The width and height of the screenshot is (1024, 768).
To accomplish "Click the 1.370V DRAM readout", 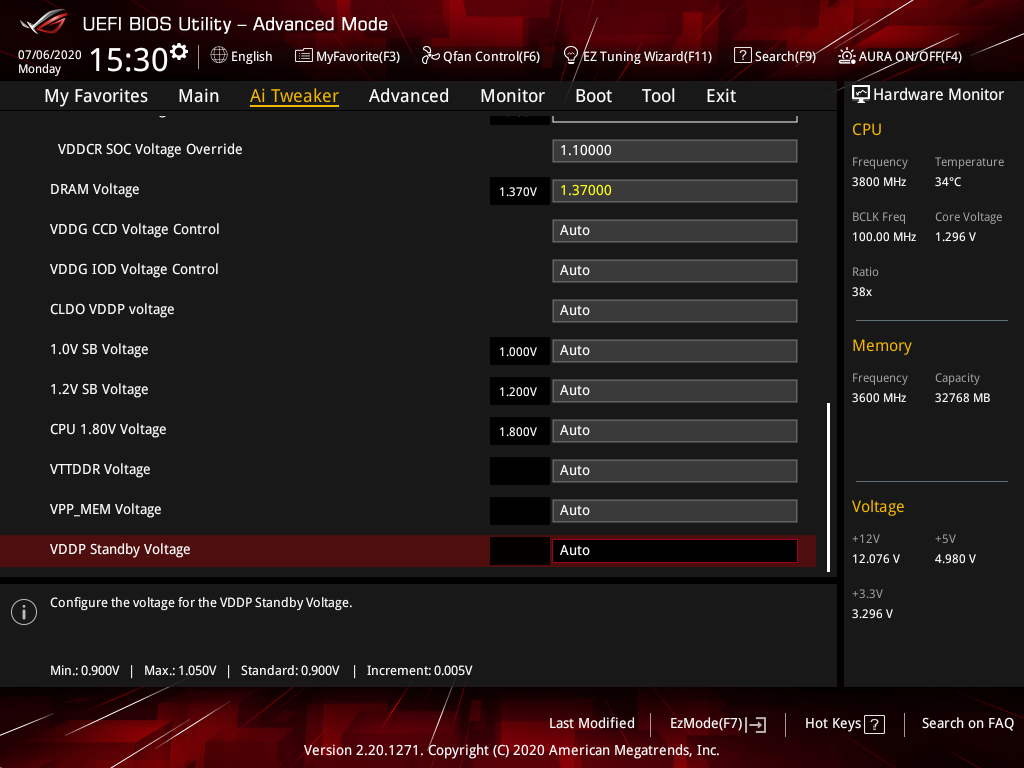I will [519, 191].
